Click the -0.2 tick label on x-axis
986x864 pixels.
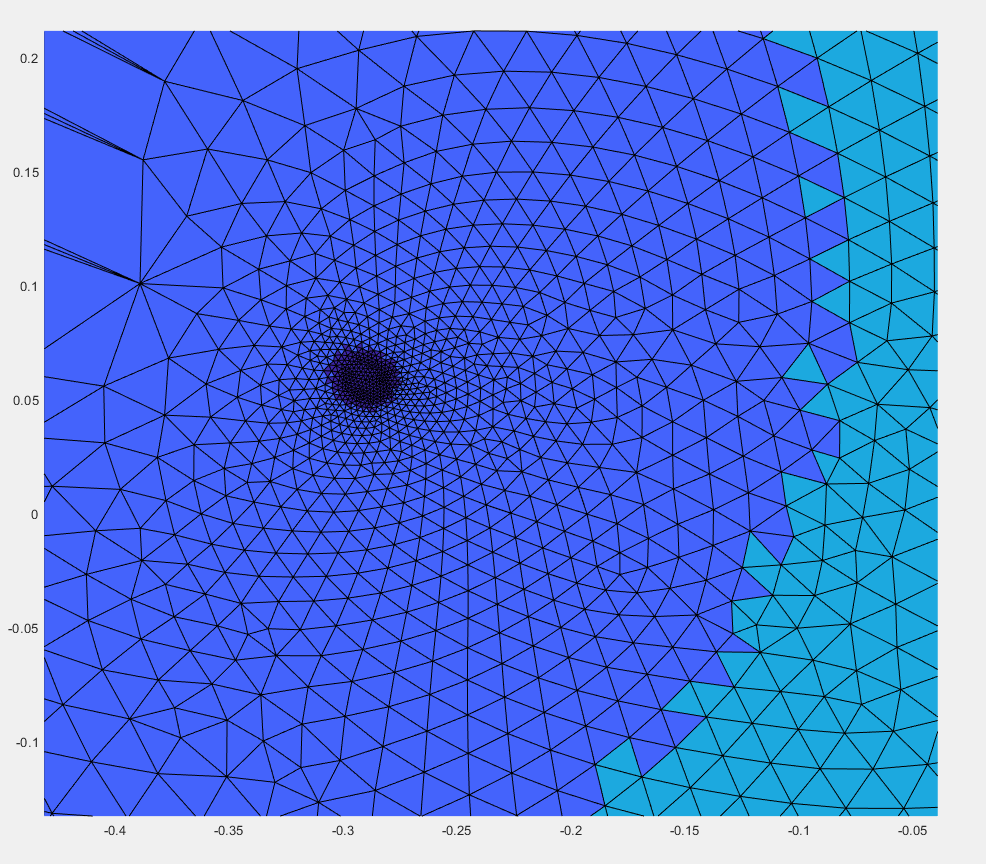[570, 831]
